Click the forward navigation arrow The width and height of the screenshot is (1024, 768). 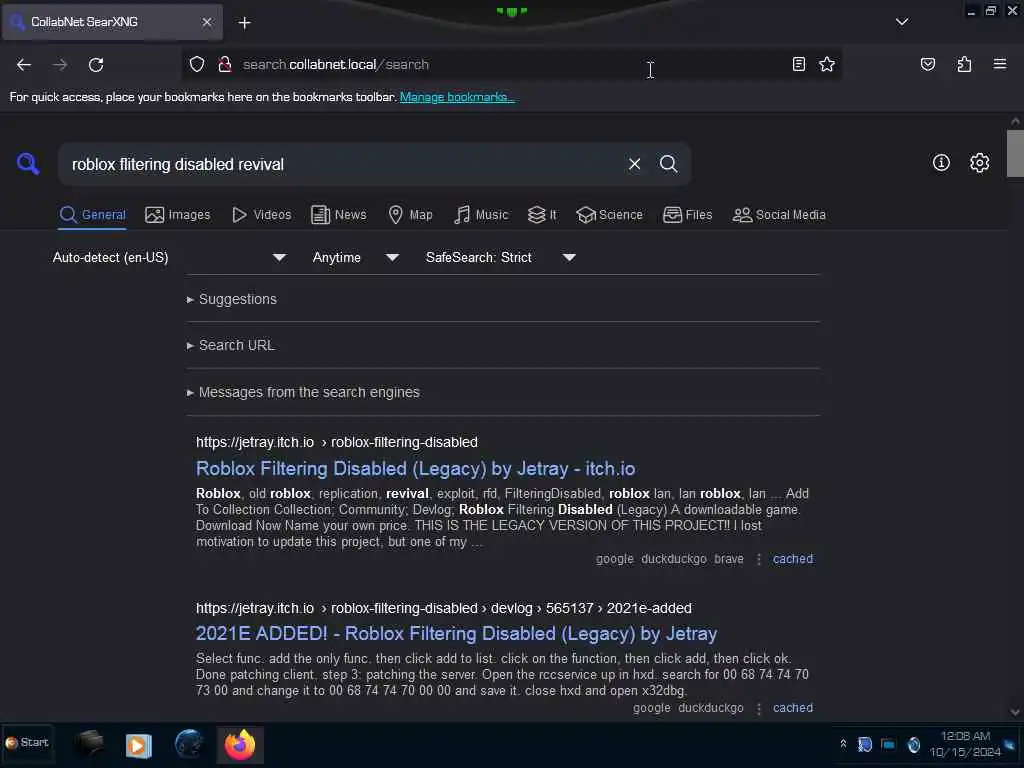59,65
